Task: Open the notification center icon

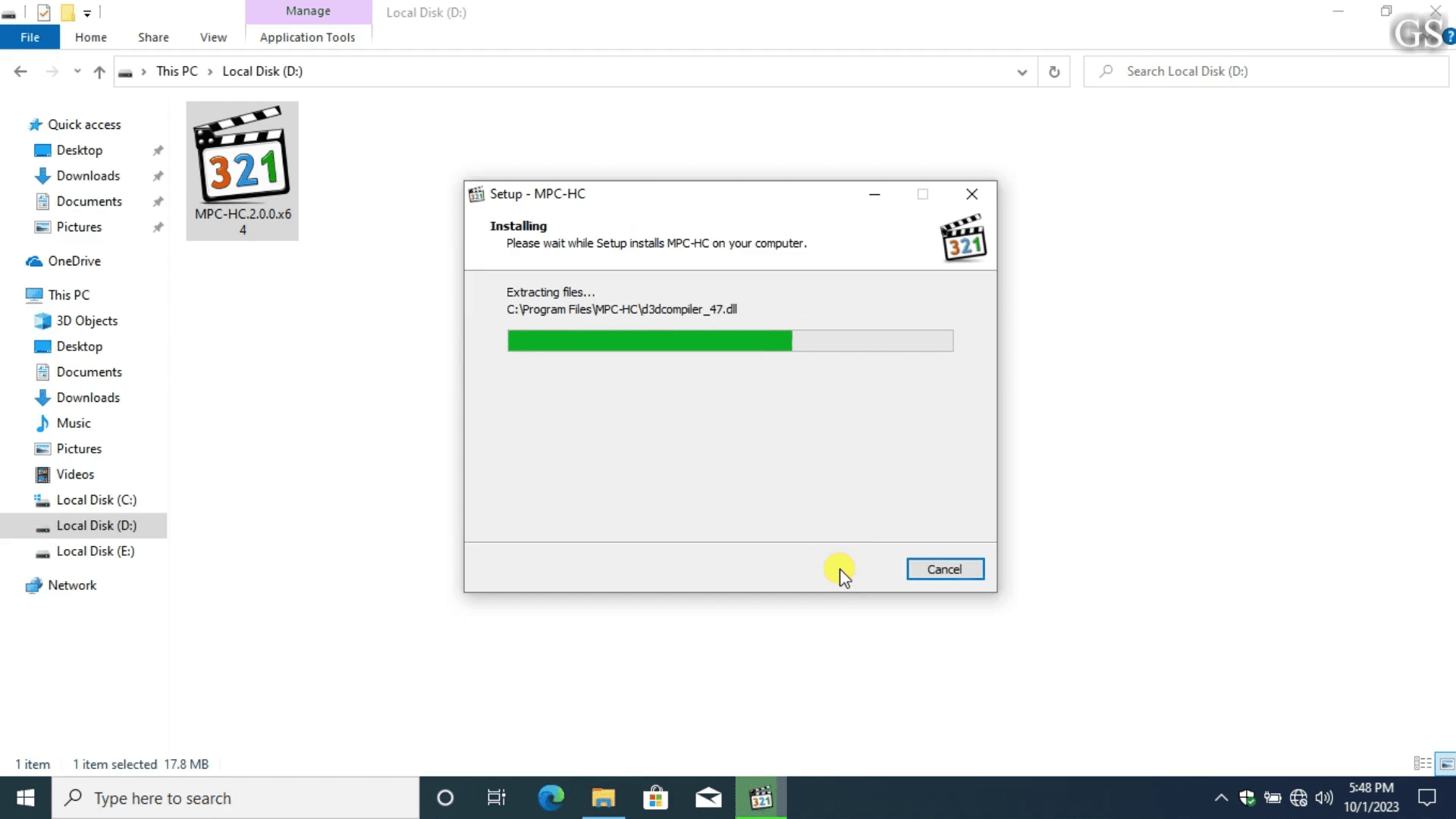Action: [1427, 798]
